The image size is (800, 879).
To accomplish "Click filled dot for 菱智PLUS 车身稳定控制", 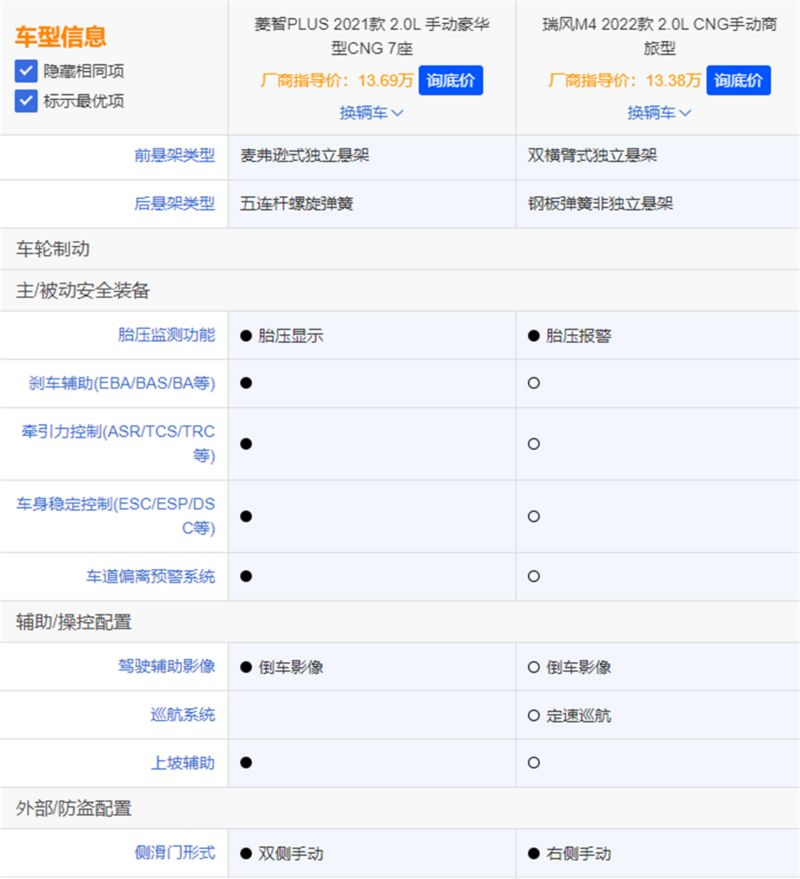I will click(x=246, y=516).
